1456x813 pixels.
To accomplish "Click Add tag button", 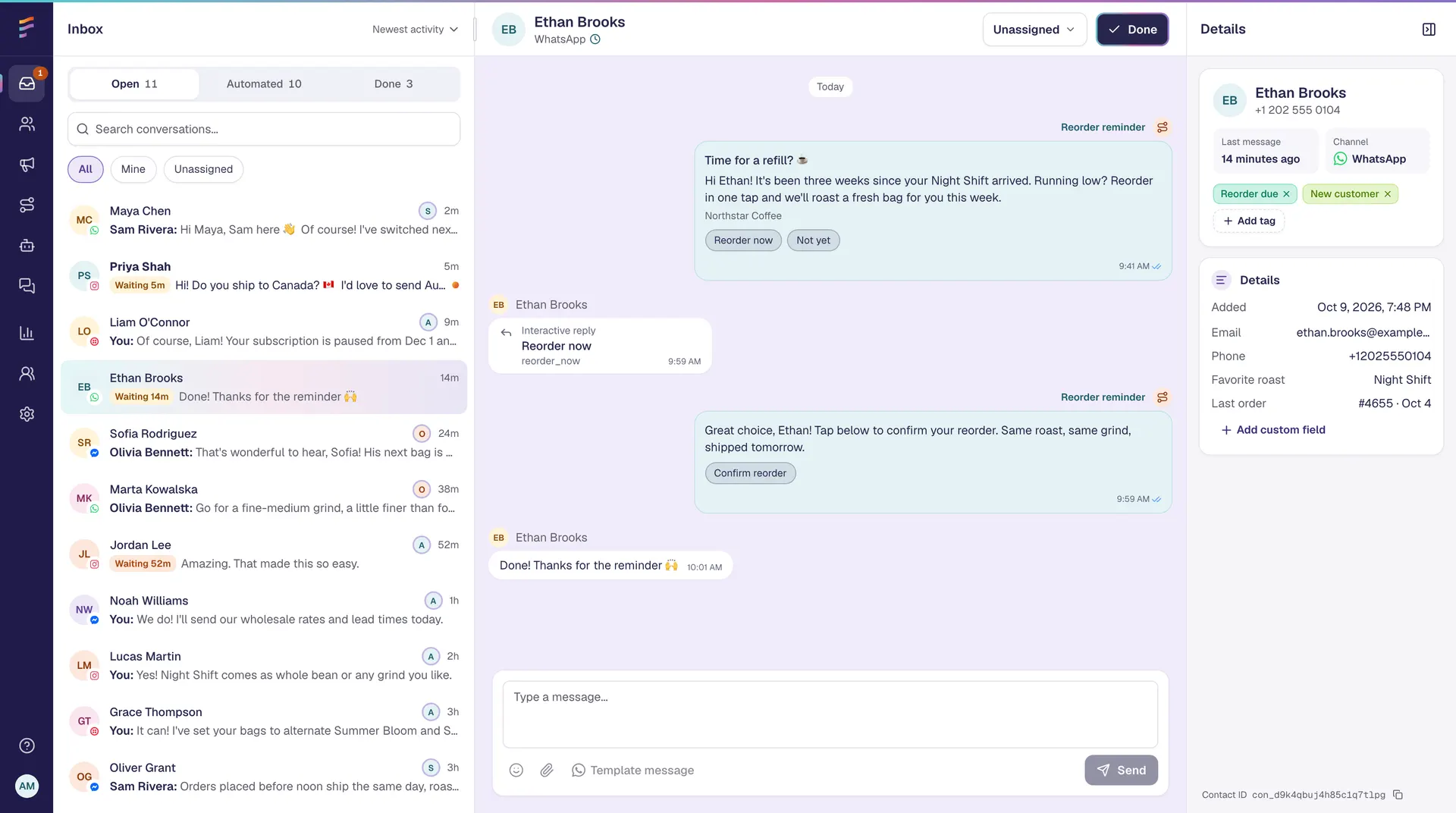I will pyautogui.click(x=1249, y=221).
